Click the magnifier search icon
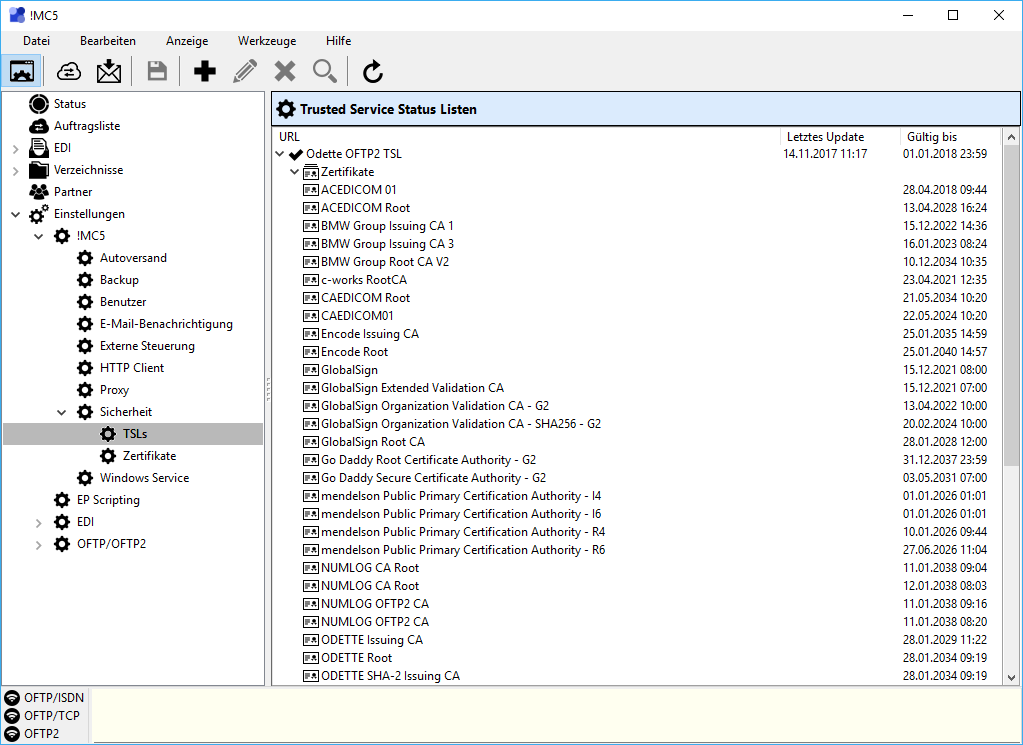 pos(325,71)
